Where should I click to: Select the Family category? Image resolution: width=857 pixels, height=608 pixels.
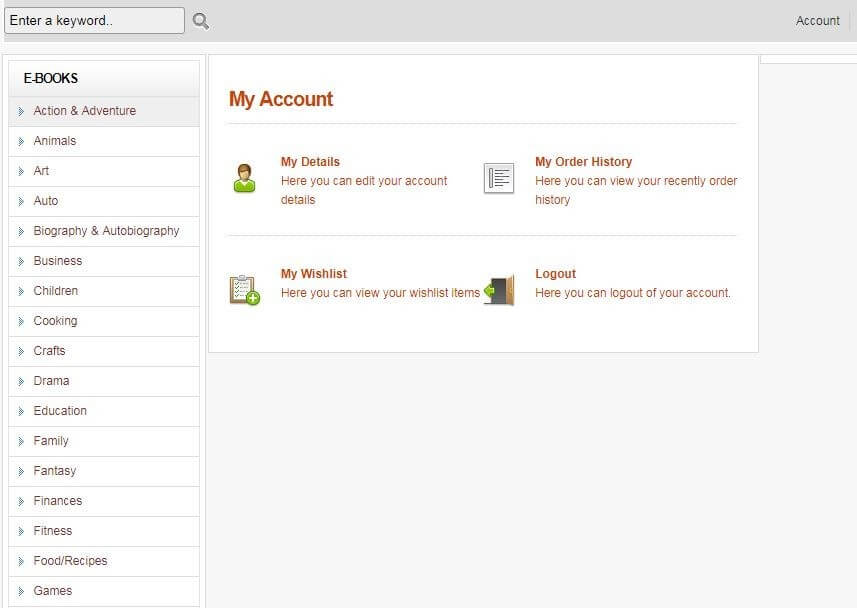(x=51, y=441)
